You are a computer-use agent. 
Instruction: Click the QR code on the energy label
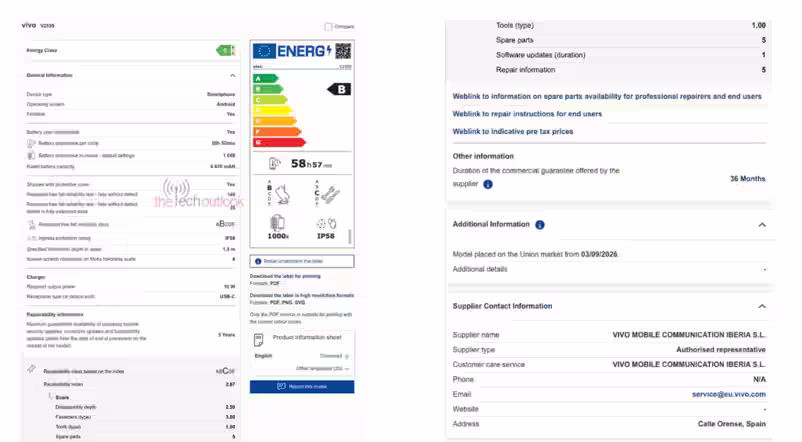tap(343, 51)
